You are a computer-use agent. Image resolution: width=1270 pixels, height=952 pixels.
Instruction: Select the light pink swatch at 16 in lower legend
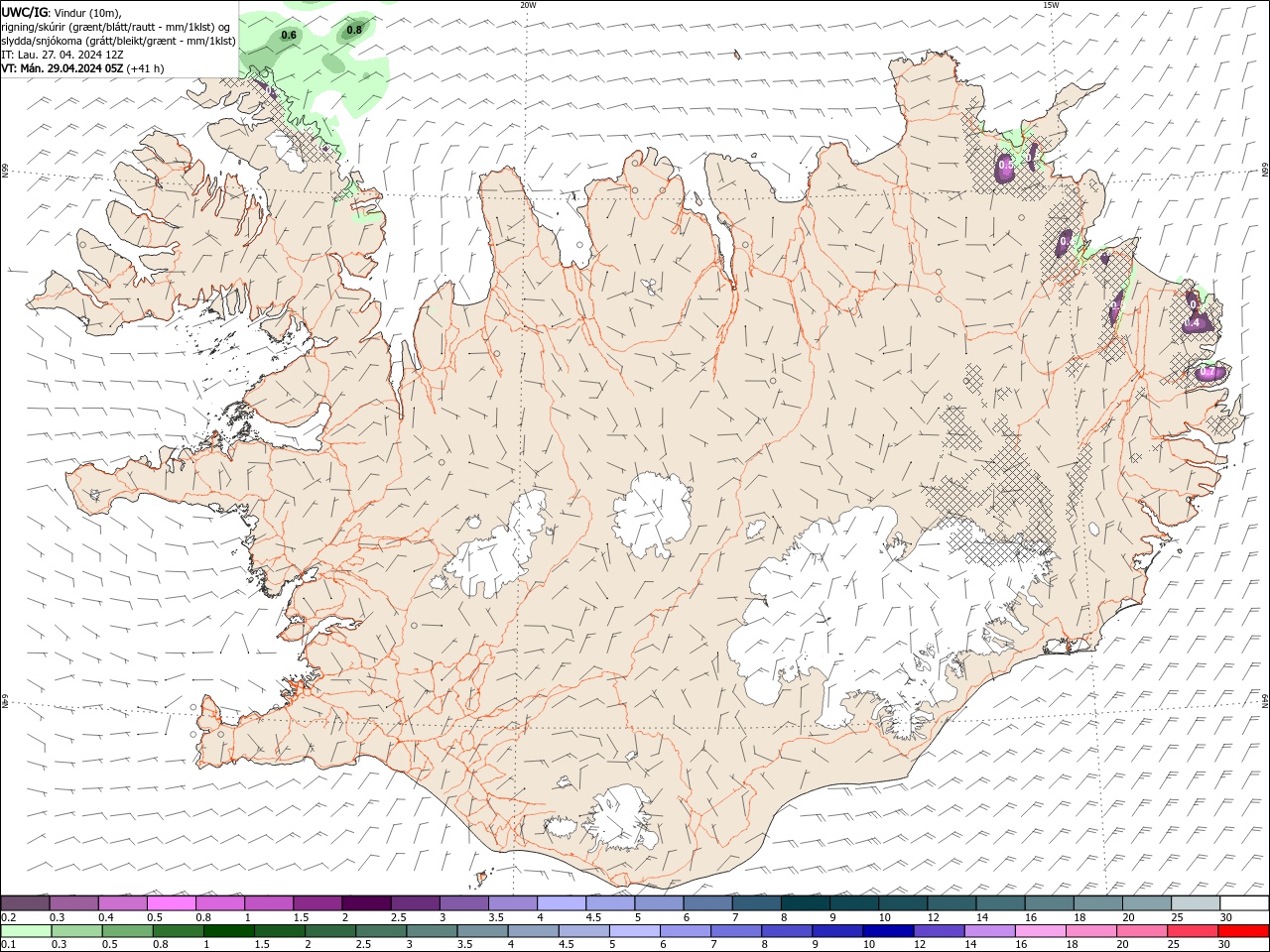tap(1040, 931)
